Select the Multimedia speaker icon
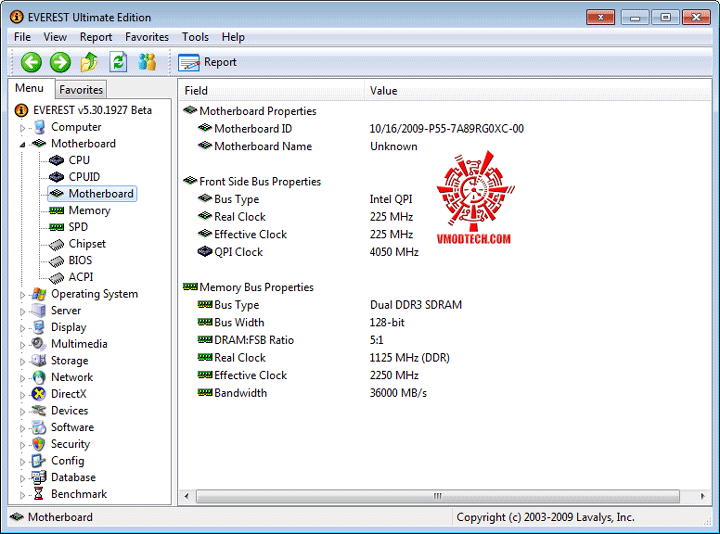Image resolution: width=720 pixels, height=534 pixels. [39, 344]
